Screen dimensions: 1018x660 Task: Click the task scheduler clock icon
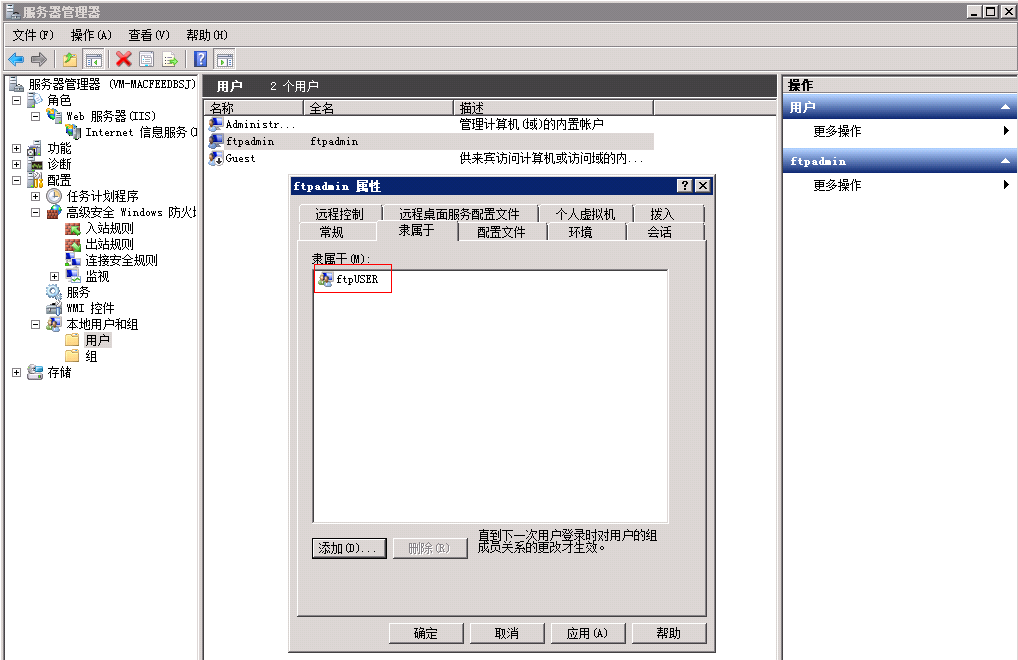point(55,196)
